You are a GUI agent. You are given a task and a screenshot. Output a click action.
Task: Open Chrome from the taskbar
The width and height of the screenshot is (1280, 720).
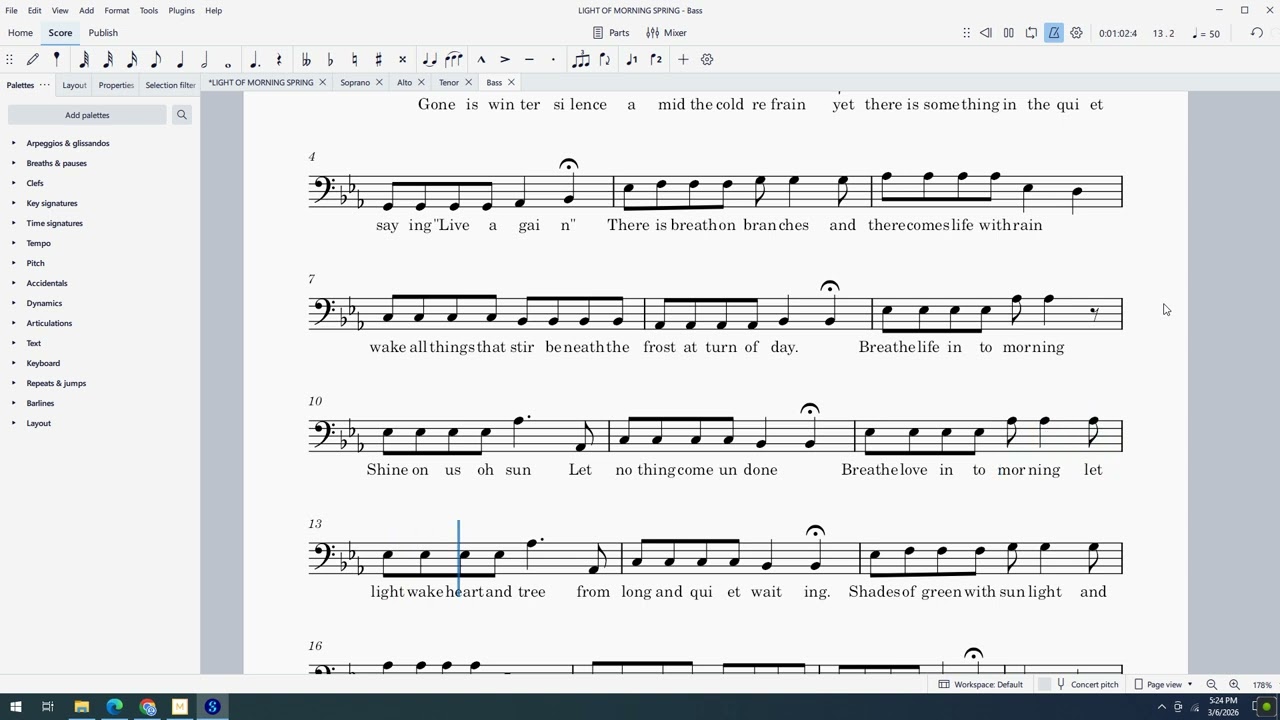(x=148, y=707)
